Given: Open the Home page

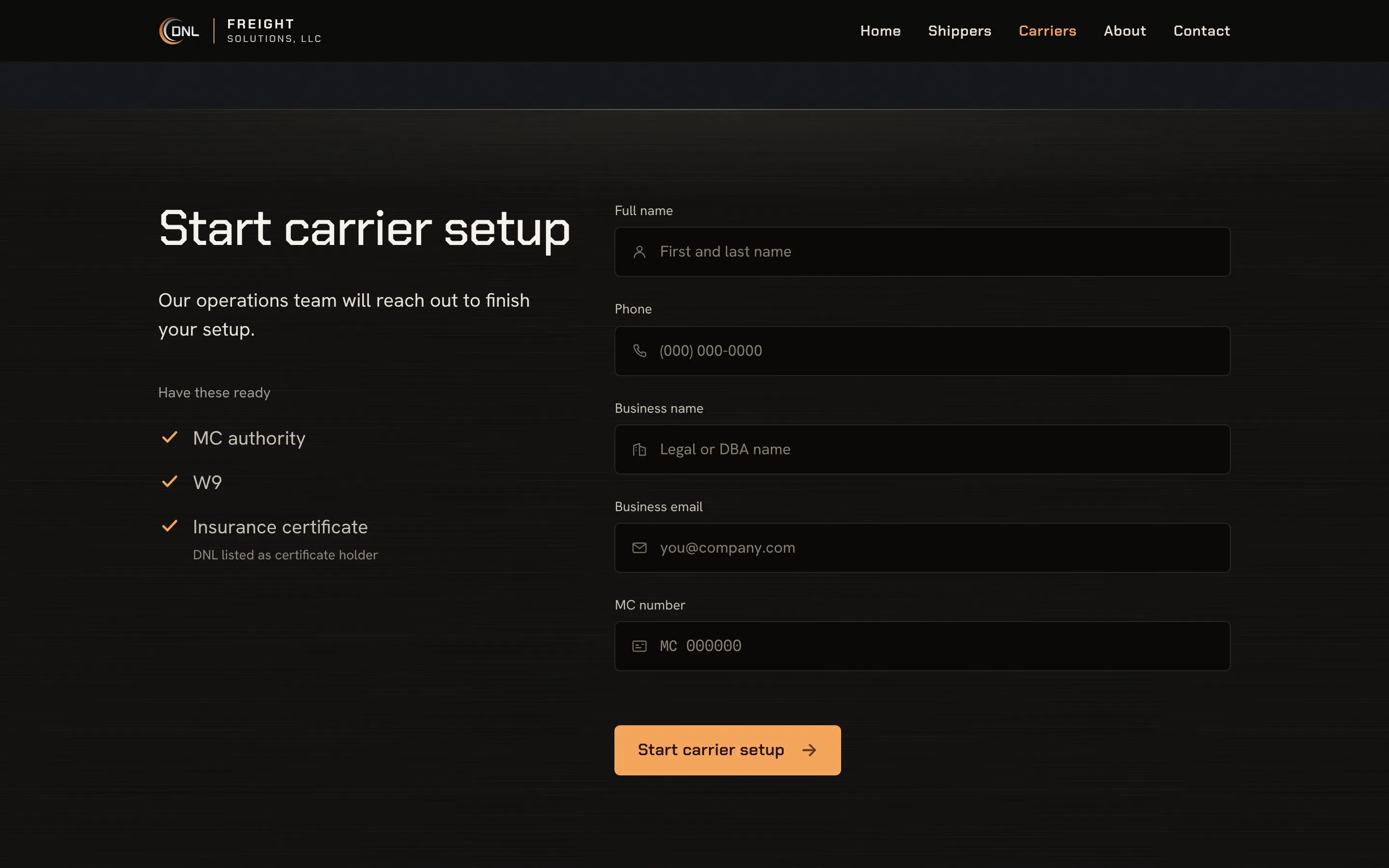Looking at the screenshot, I should point(881,31).
